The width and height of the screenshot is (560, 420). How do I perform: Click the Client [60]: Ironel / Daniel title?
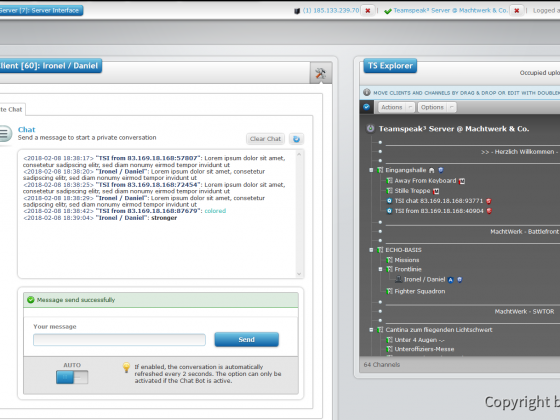(x=50, y=66)
